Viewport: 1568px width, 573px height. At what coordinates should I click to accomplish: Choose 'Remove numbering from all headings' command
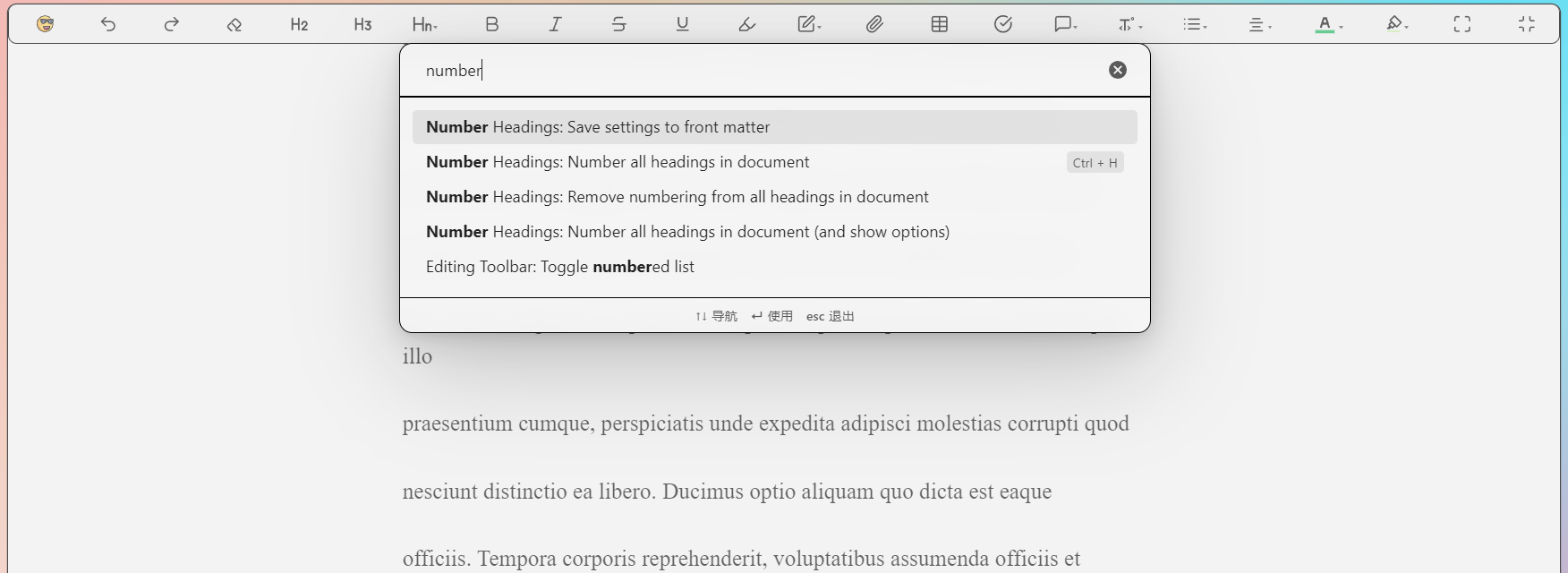click(x=677, y=197)
